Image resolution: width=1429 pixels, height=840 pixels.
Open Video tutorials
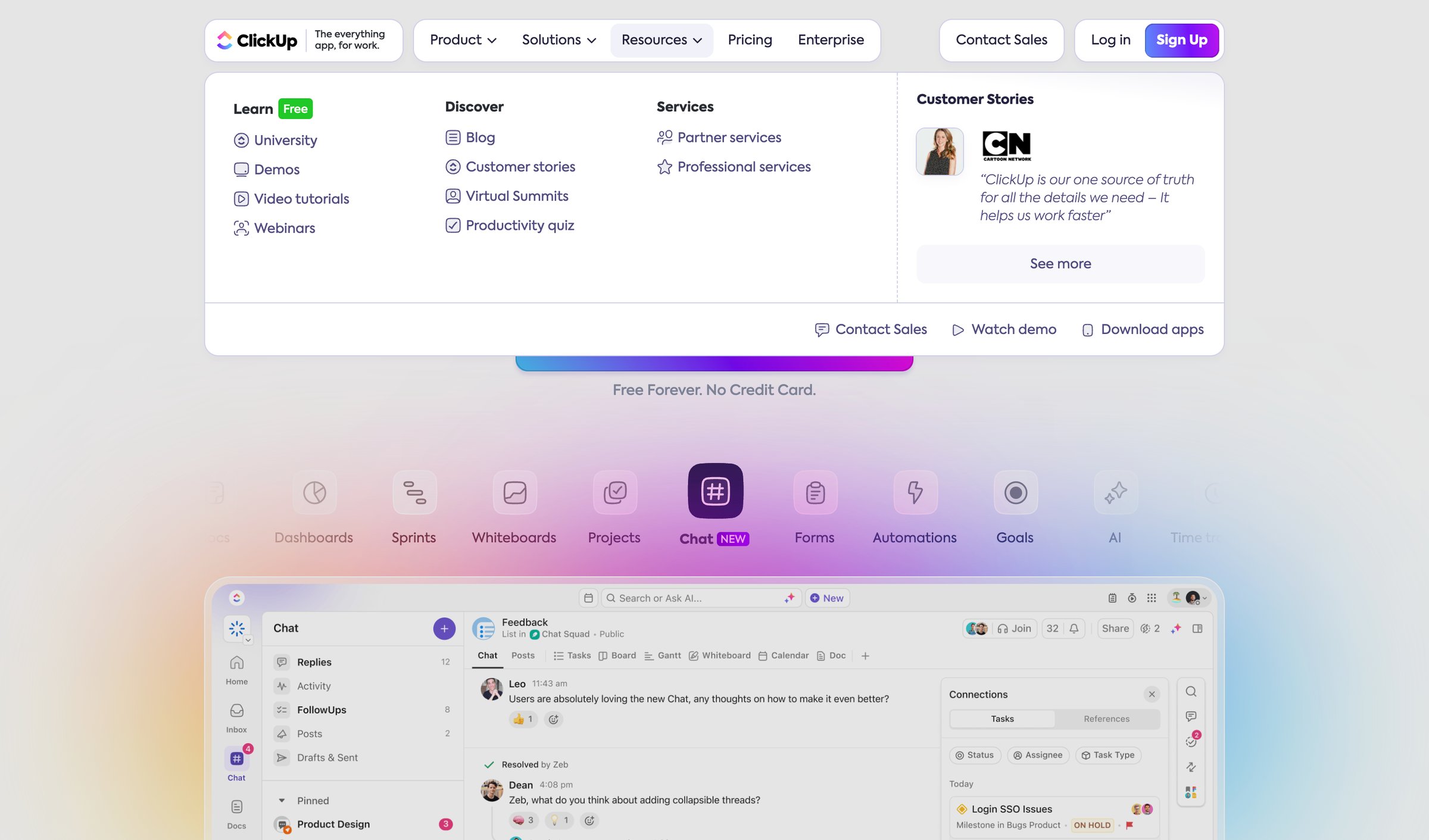coord(291,198)
